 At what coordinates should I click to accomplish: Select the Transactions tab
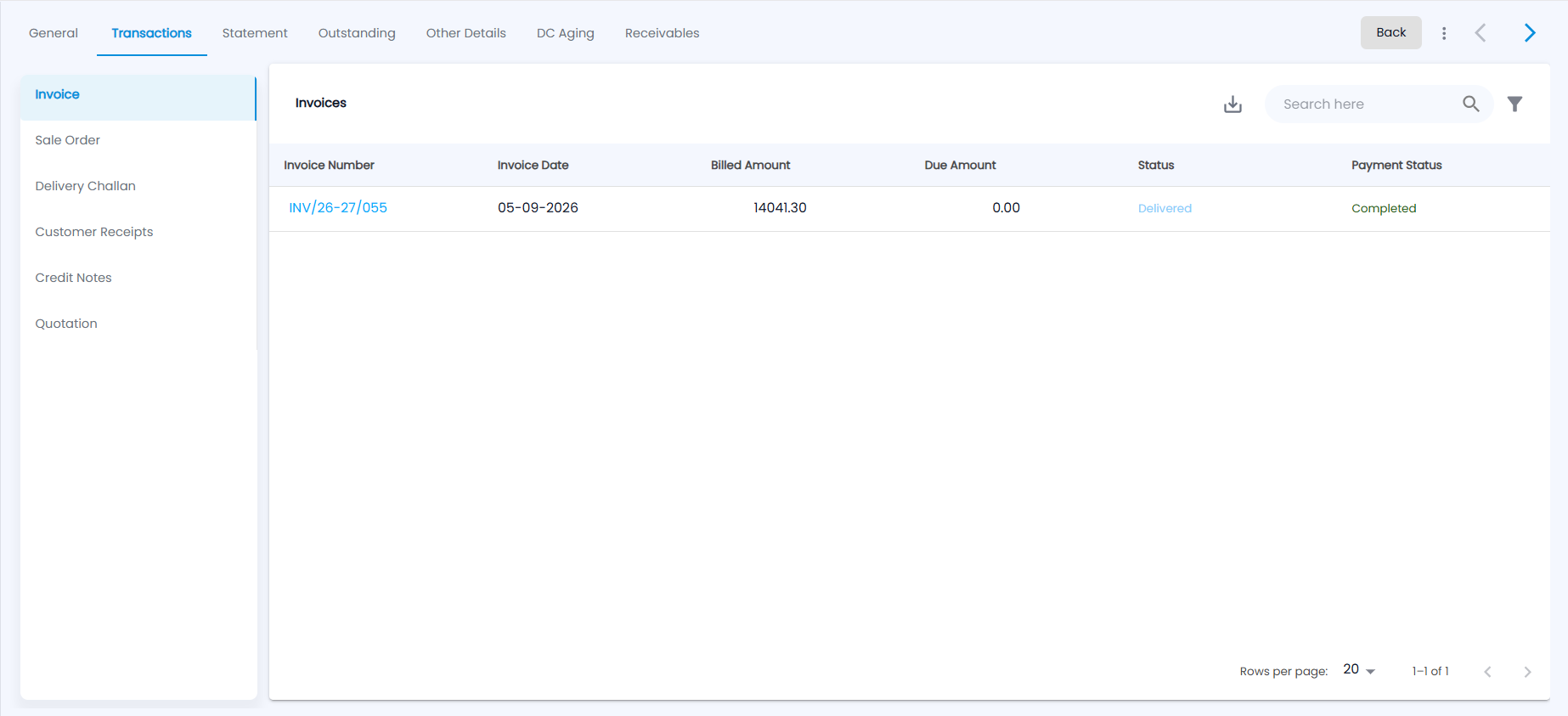click(x=151, y=33)
